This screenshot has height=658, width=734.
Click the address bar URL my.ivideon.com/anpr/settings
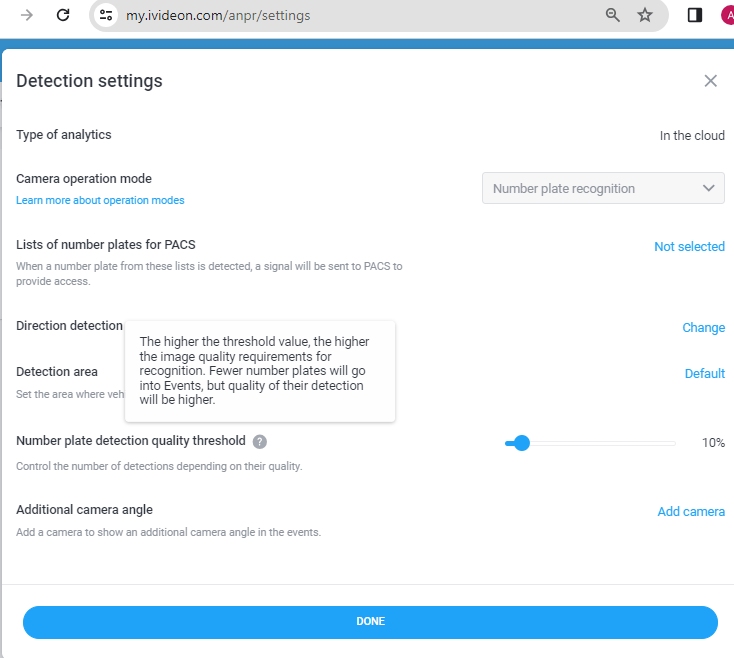pos(218,15)
